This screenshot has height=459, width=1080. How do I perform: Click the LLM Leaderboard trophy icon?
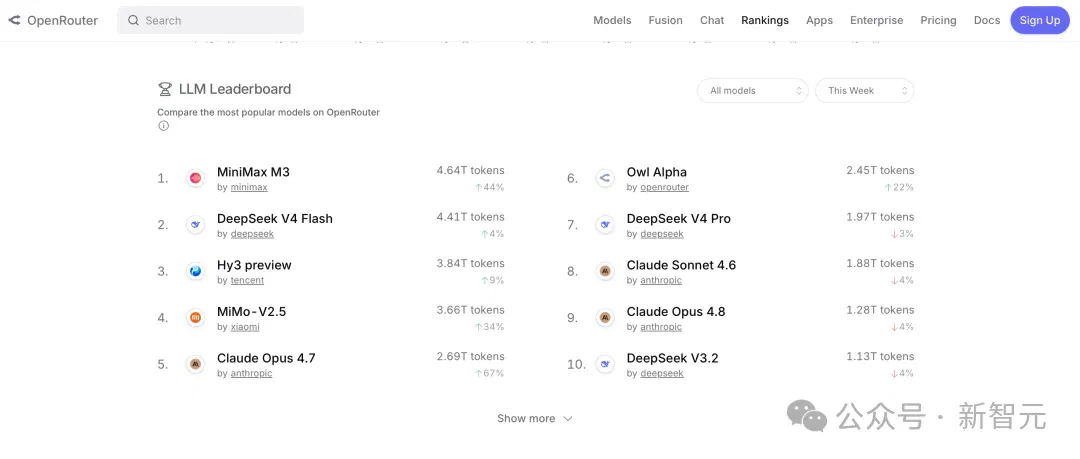165,89
